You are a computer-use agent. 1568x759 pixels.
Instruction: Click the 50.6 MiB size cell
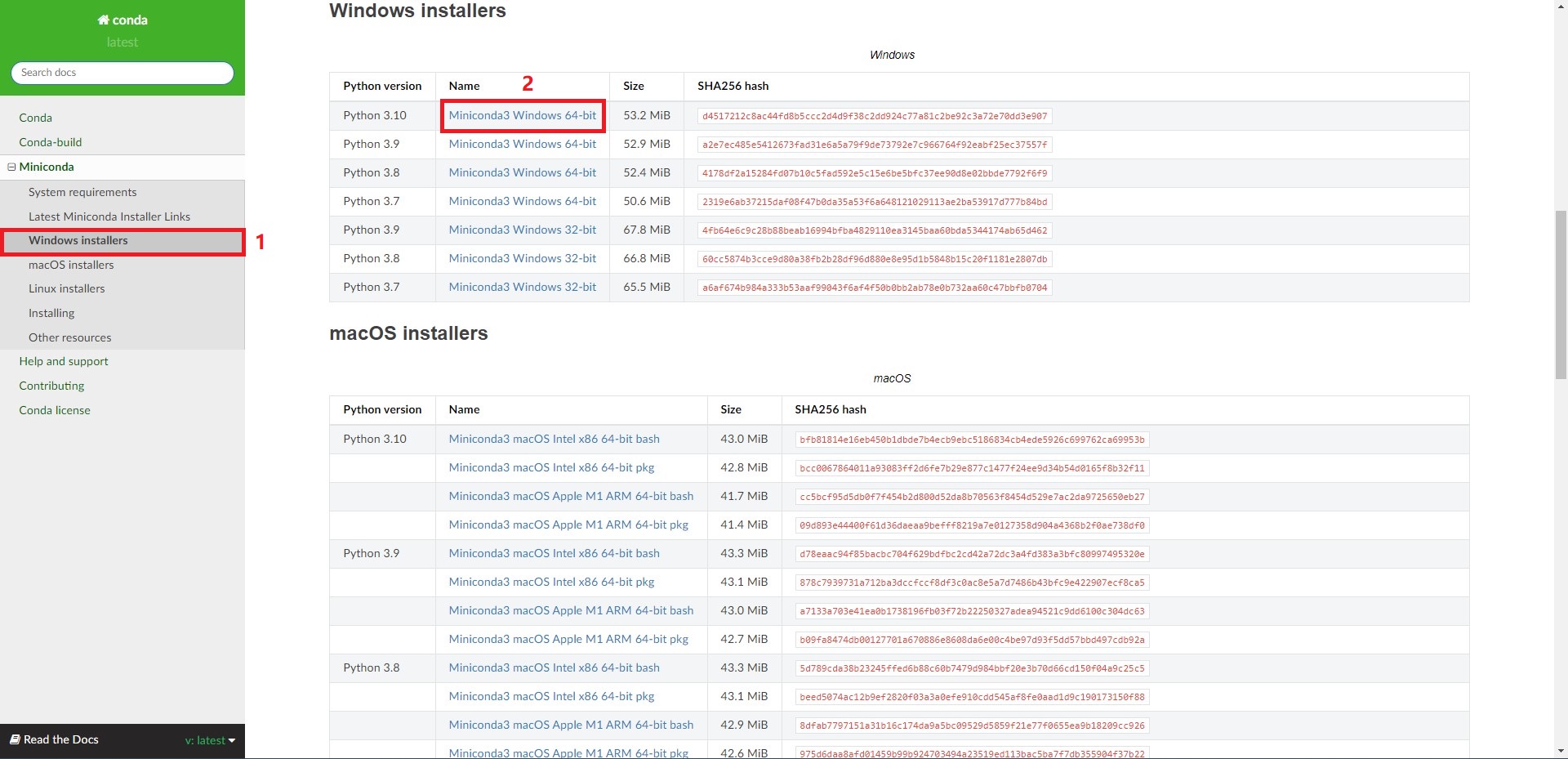(647, 201)
